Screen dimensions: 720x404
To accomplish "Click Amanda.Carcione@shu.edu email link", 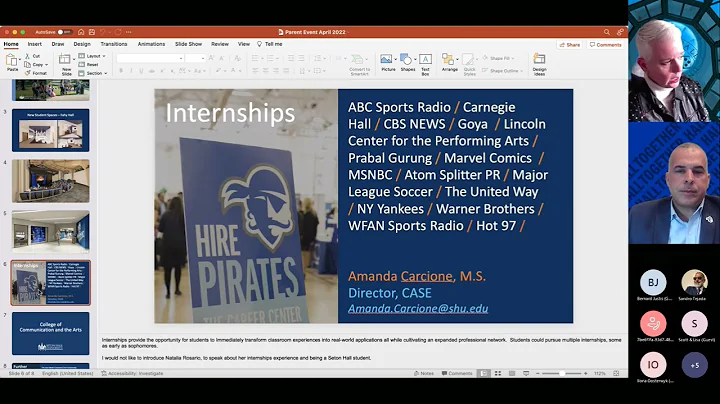I will 418,309.
